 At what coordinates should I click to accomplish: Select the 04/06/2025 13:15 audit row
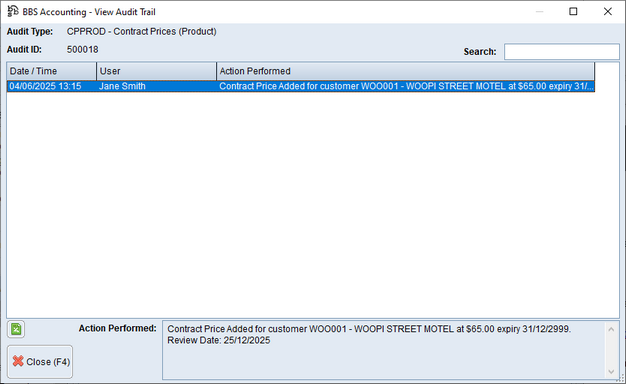coord(301,86)
